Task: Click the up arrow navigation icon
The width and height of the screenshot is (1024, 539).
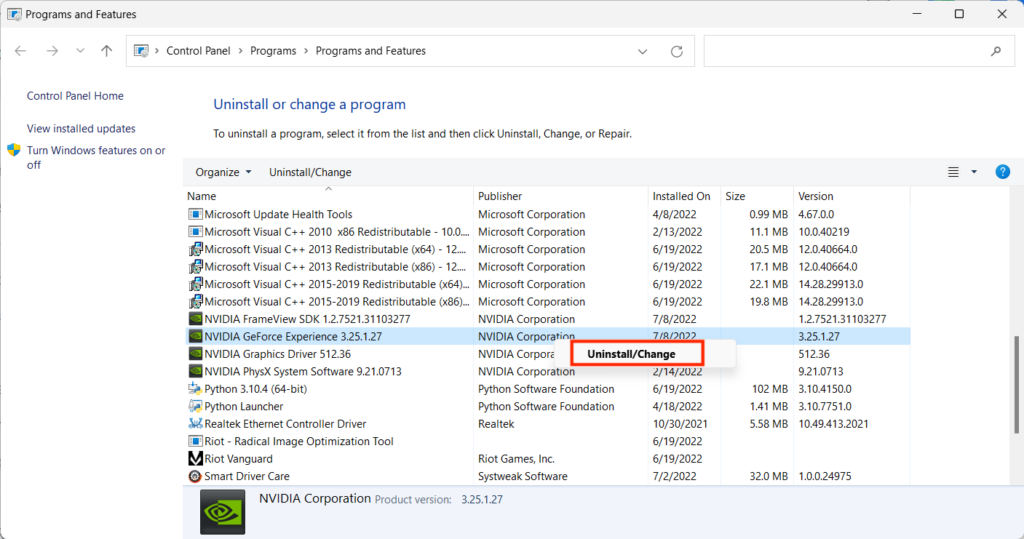Action: [107, 51]
